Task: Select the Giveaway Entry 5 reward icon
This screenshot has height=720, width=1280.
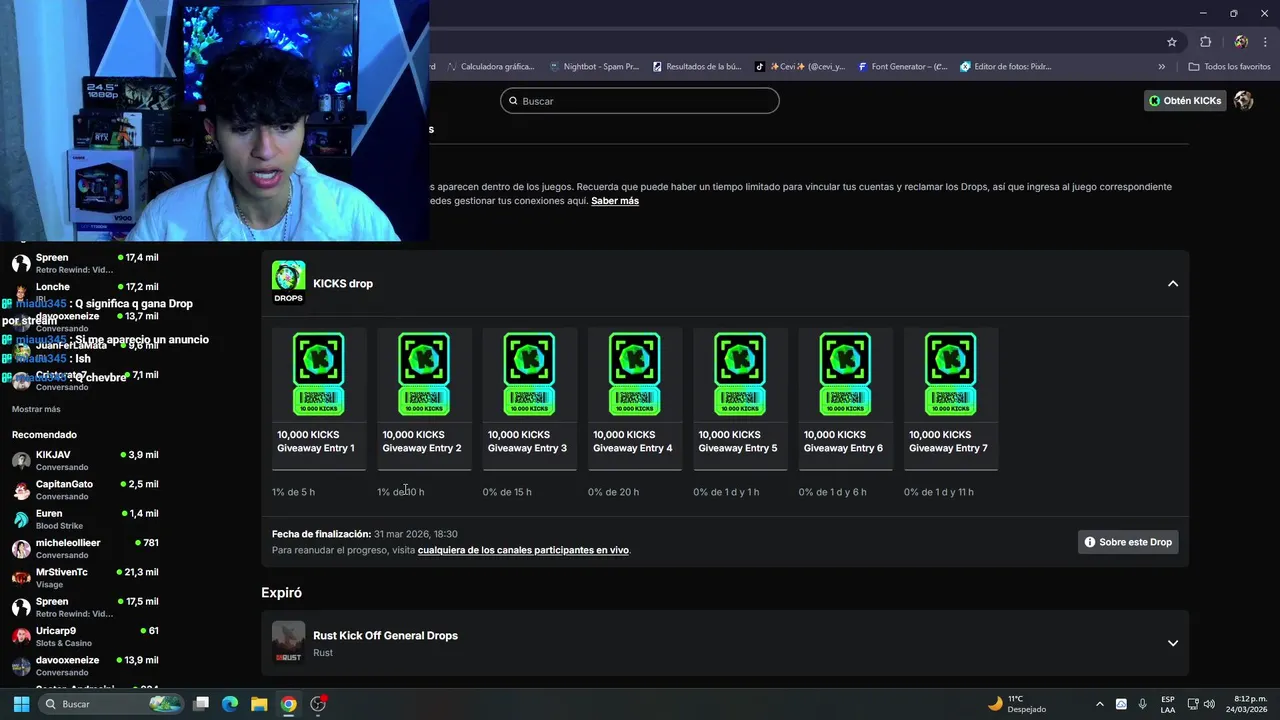Action: click(x=740, y=374)
